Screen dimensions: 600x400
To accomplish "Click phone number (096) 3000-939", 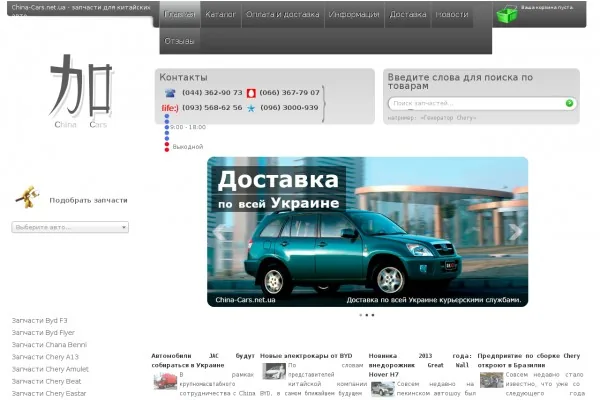I will point(289,108).
